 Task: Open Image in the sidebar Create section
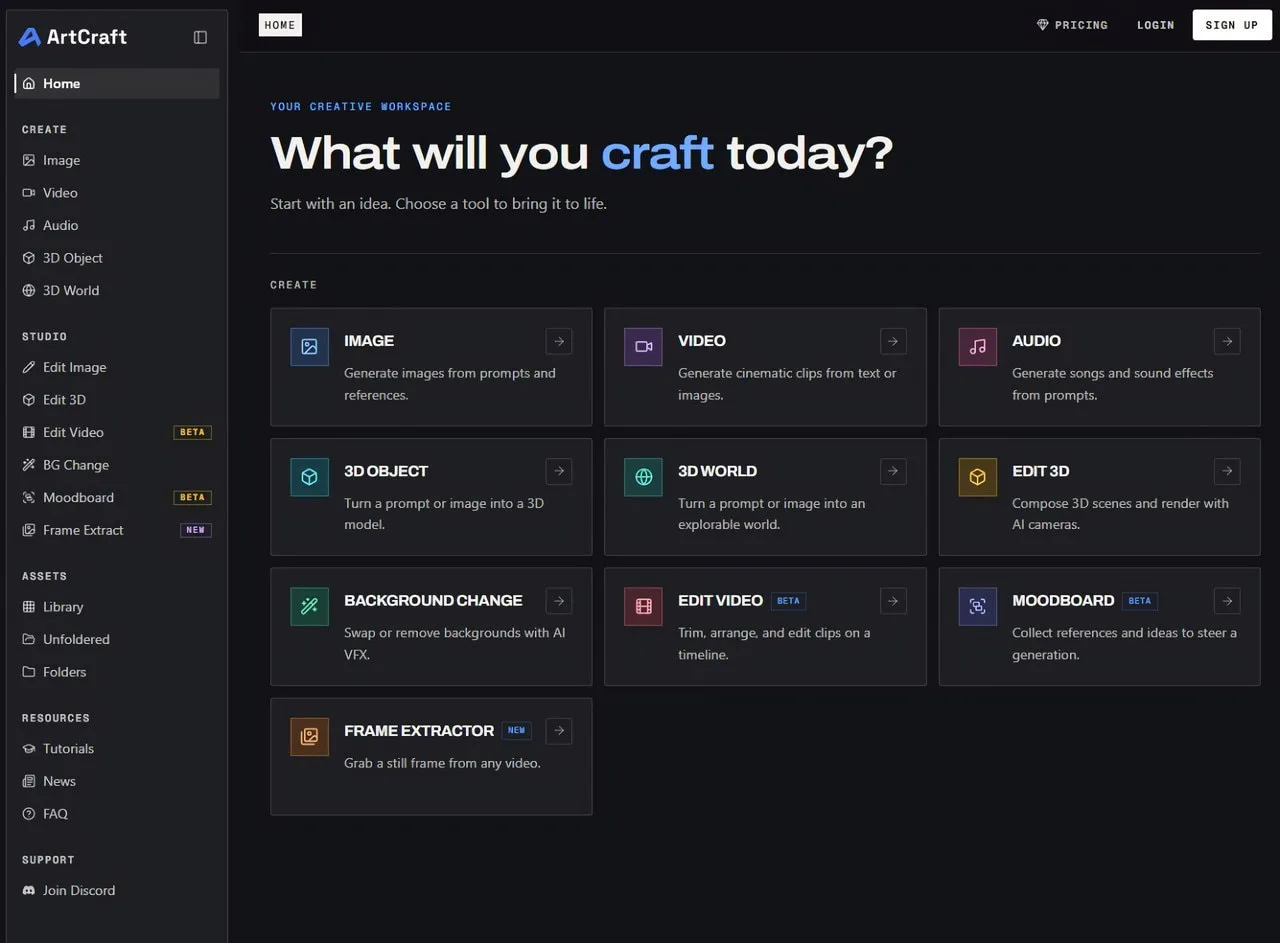(117, 160)
